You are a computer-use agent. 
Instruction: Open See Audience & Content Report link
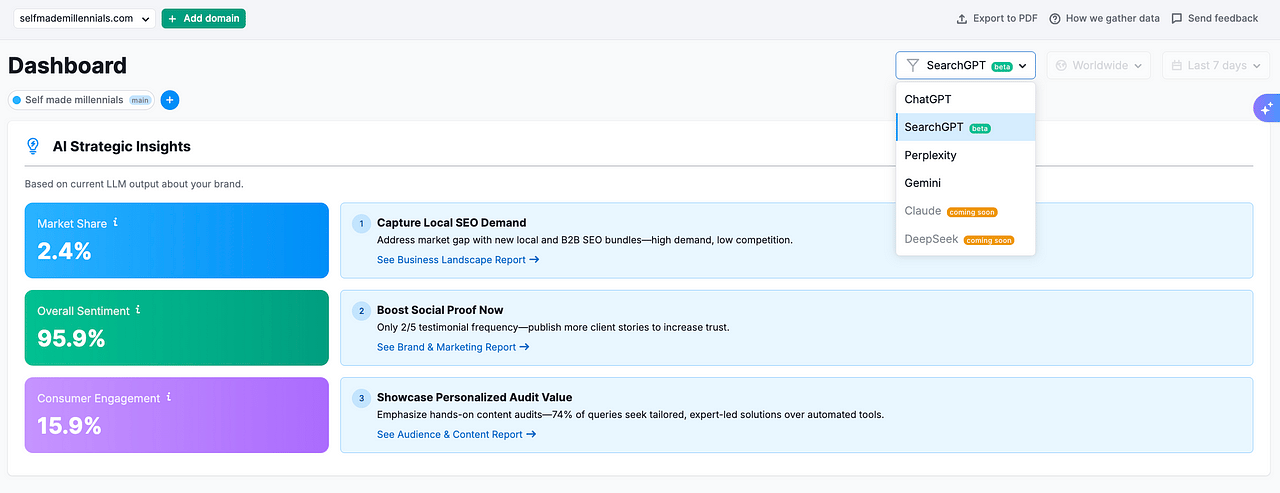(456, 434)
